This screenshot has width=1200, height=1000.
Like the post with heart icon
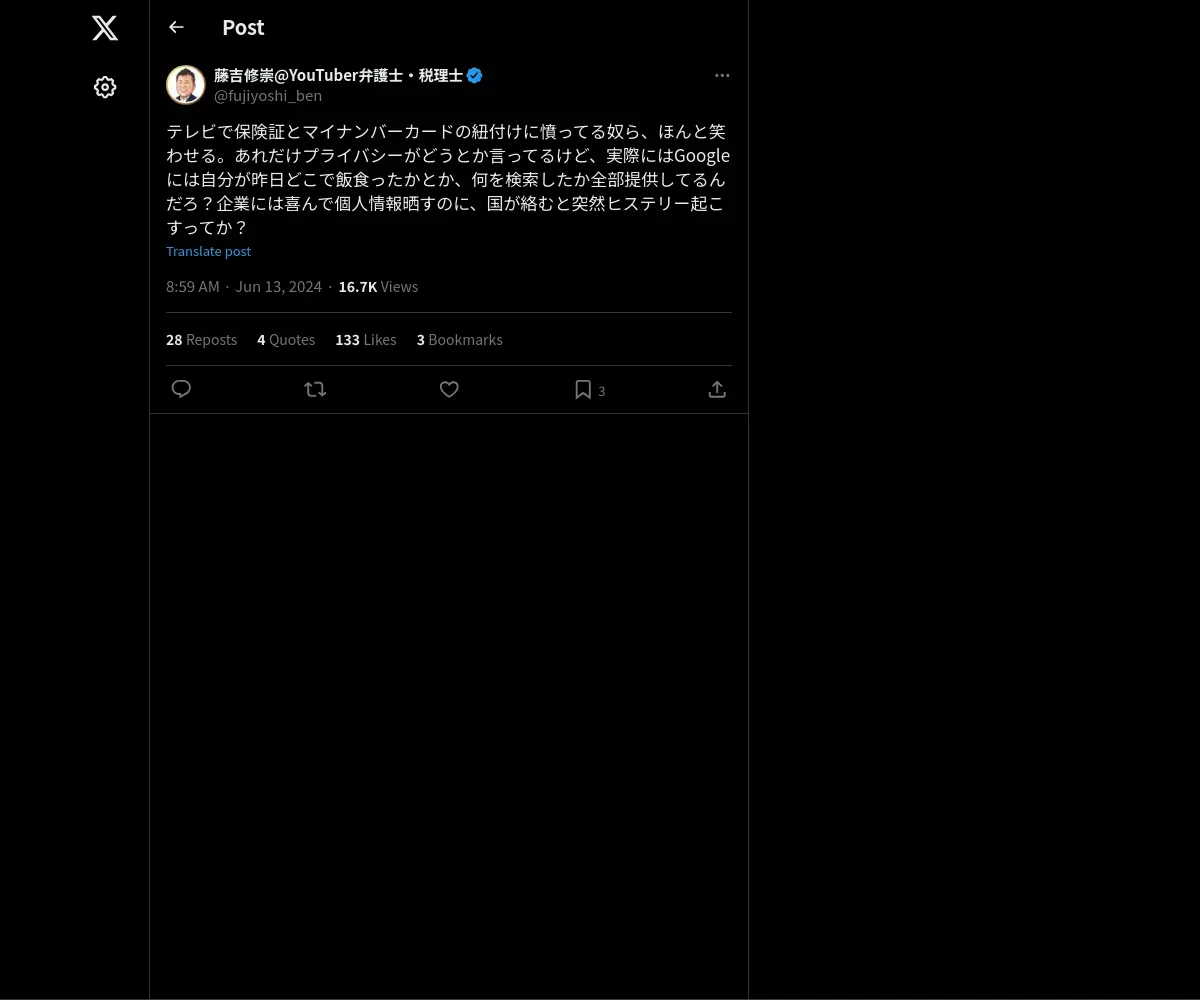[x=449, y=389]
